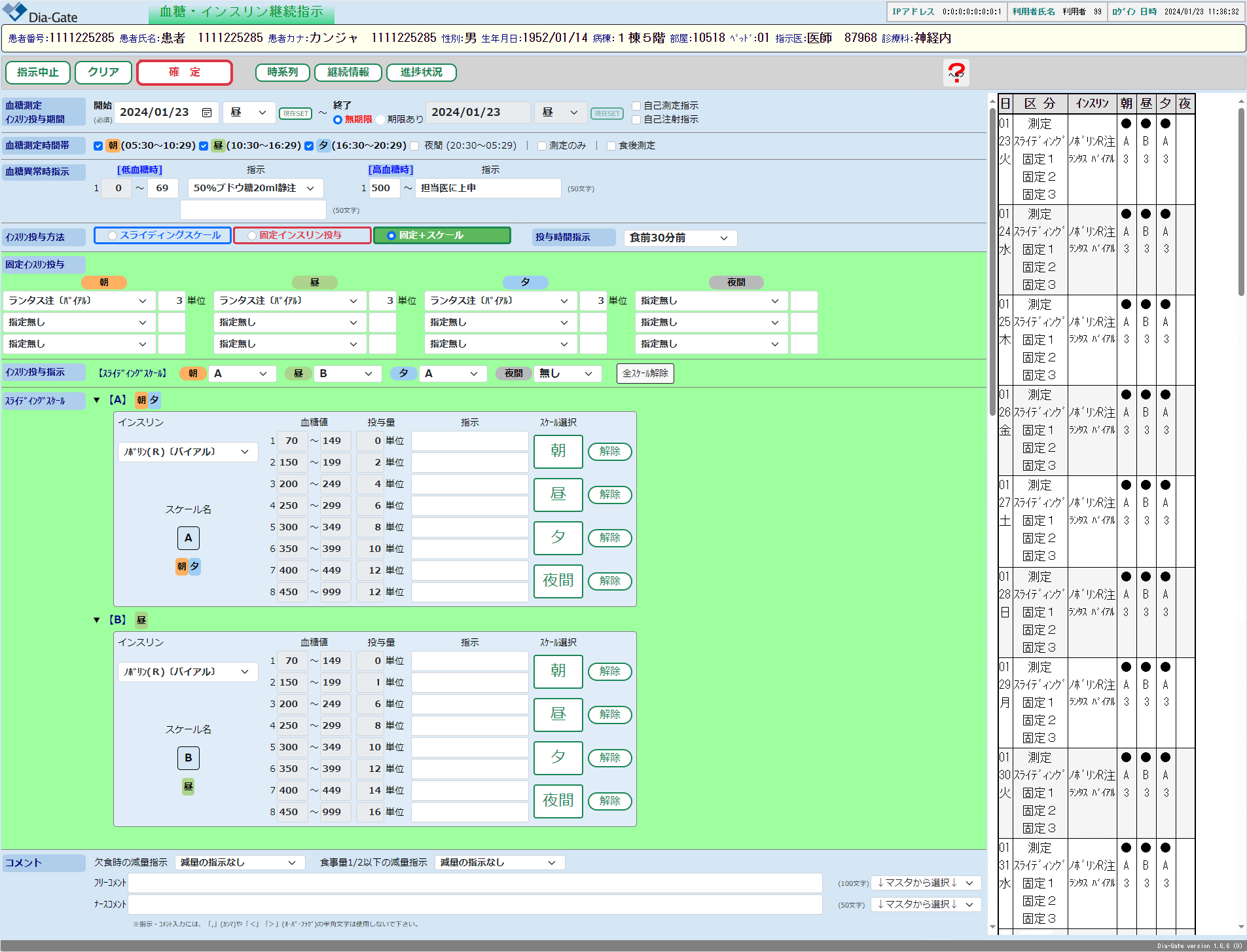1247x952 pixels.
Task: Open the red question mark help icon
Action: coord(956,73)
